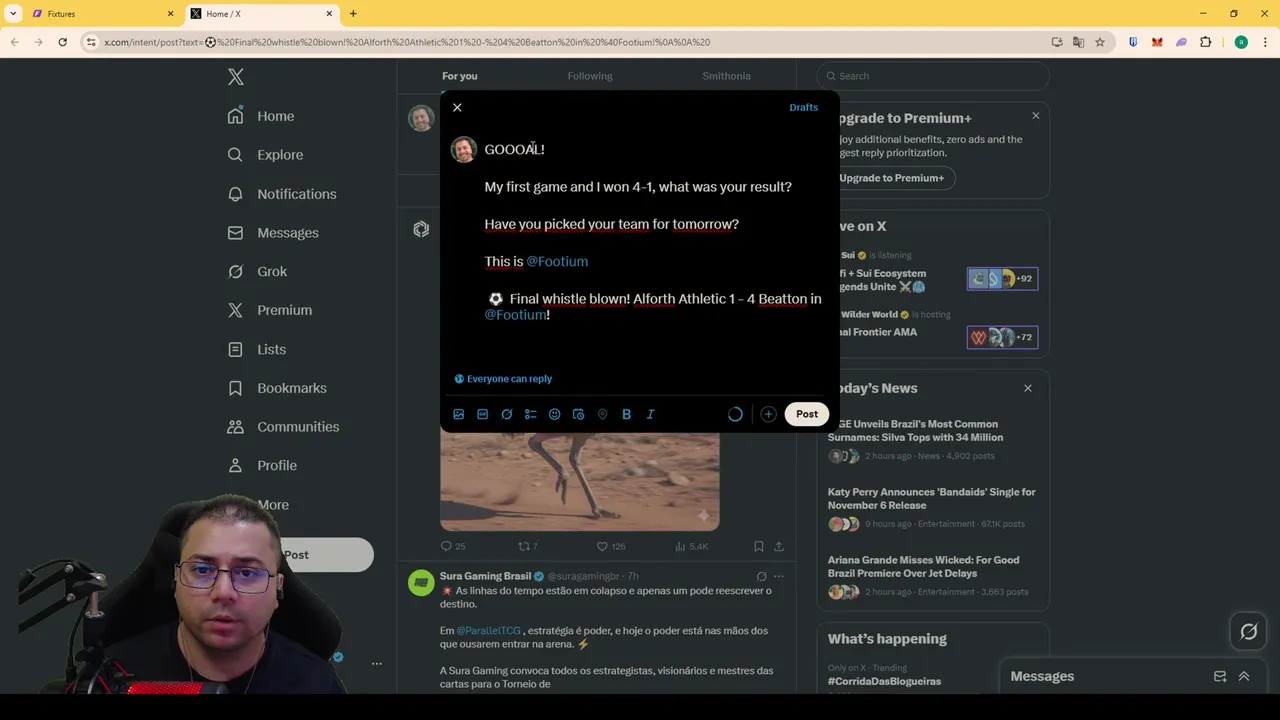Add media image to post
Image resolution: width=1280 pixels, height=720 pixels.
point(459,414)
